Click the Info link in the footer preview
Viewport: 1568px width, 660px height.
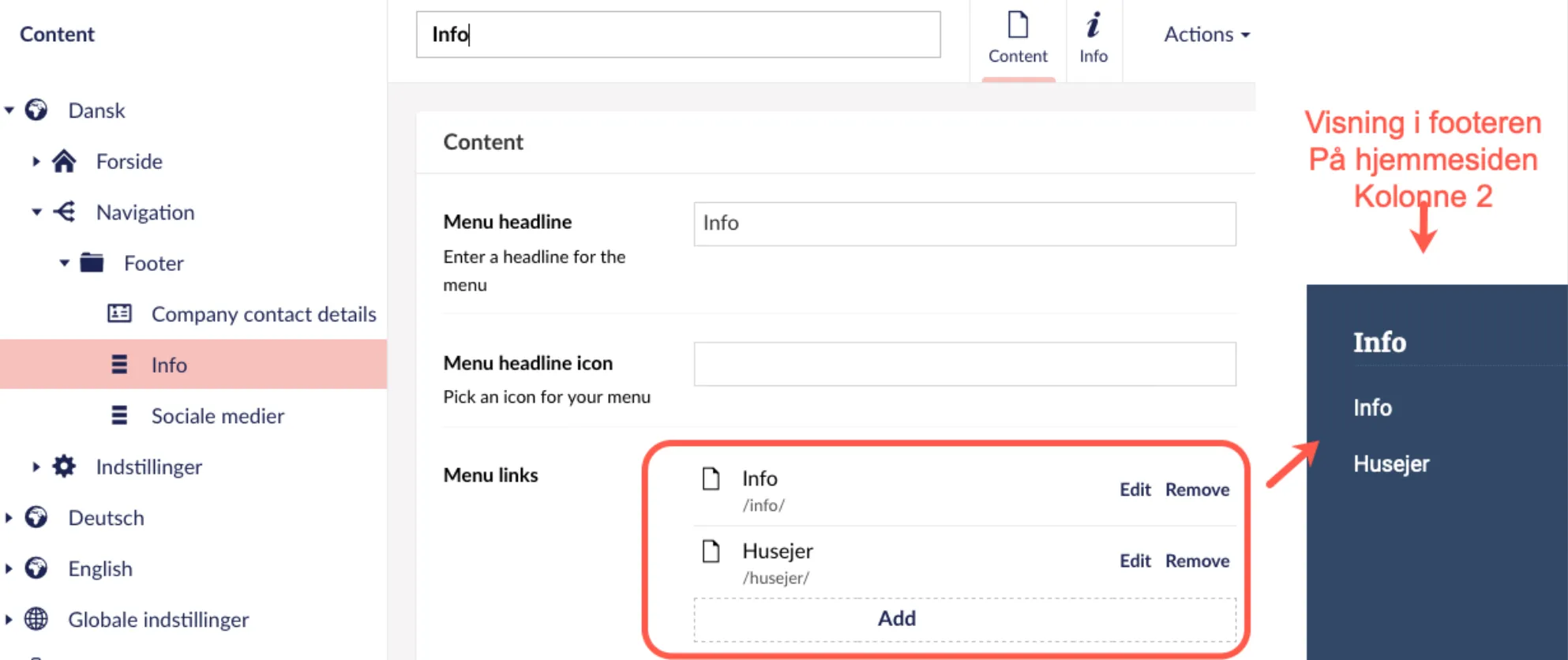[x=1372, y=407]
